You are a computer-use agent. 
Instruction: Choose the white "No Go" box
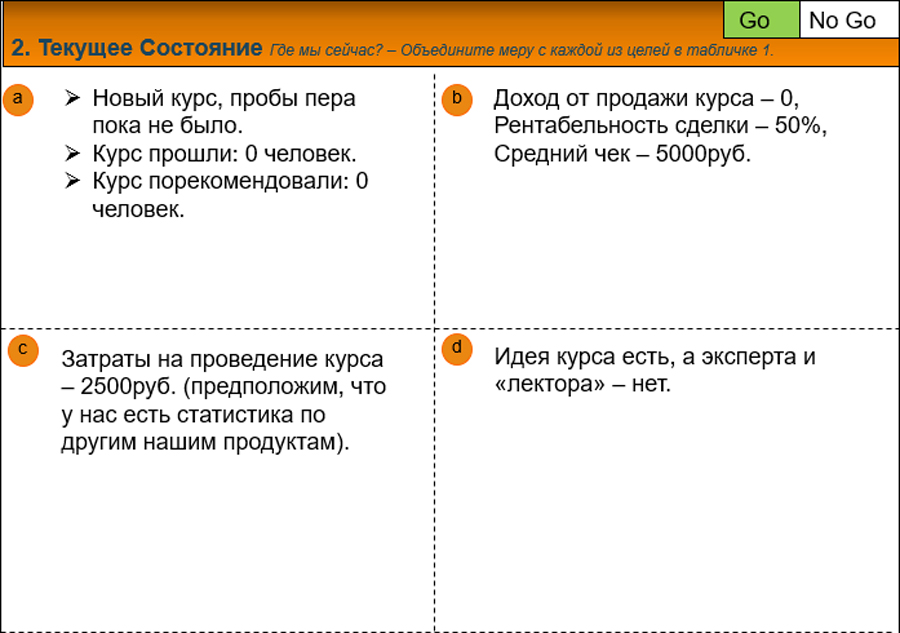tap(842, 20)
